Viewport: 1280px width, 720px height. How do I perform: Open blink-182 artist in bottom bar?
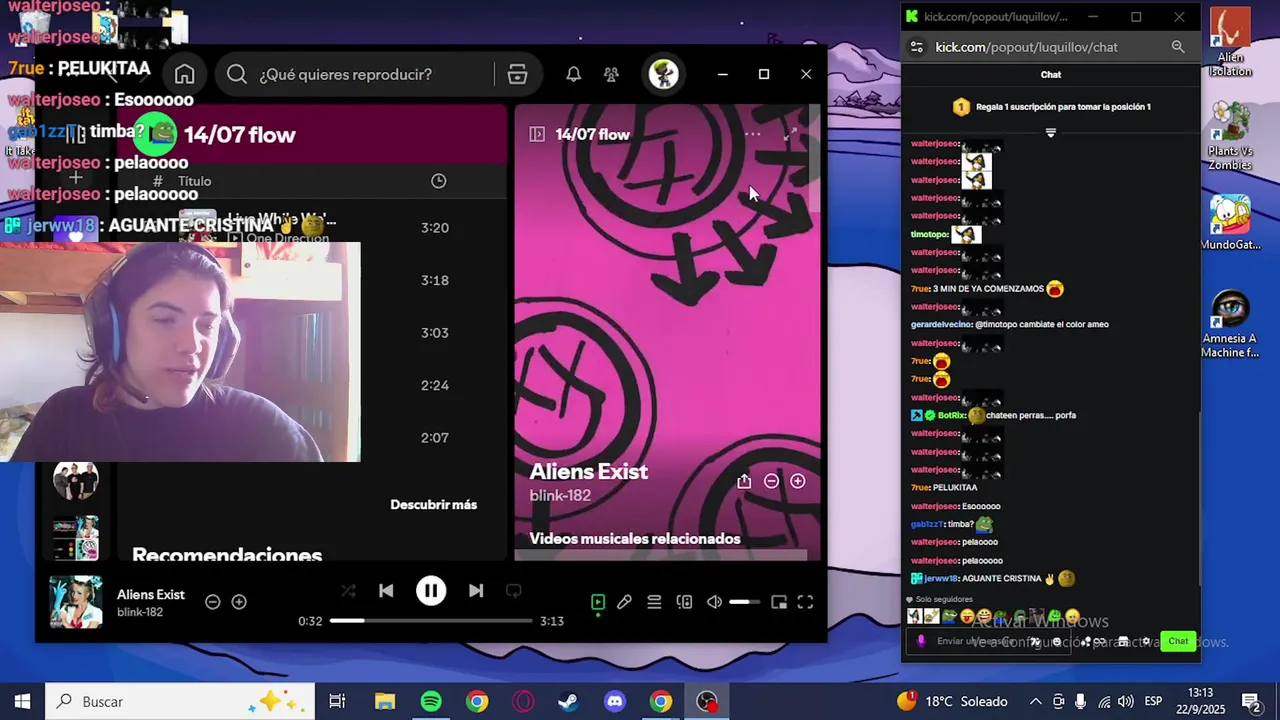coord(140,612)
